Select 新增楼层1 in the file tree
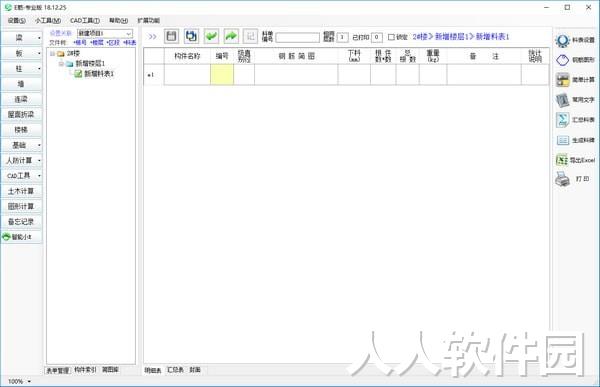Screen dimensions: 600x387 90,64
